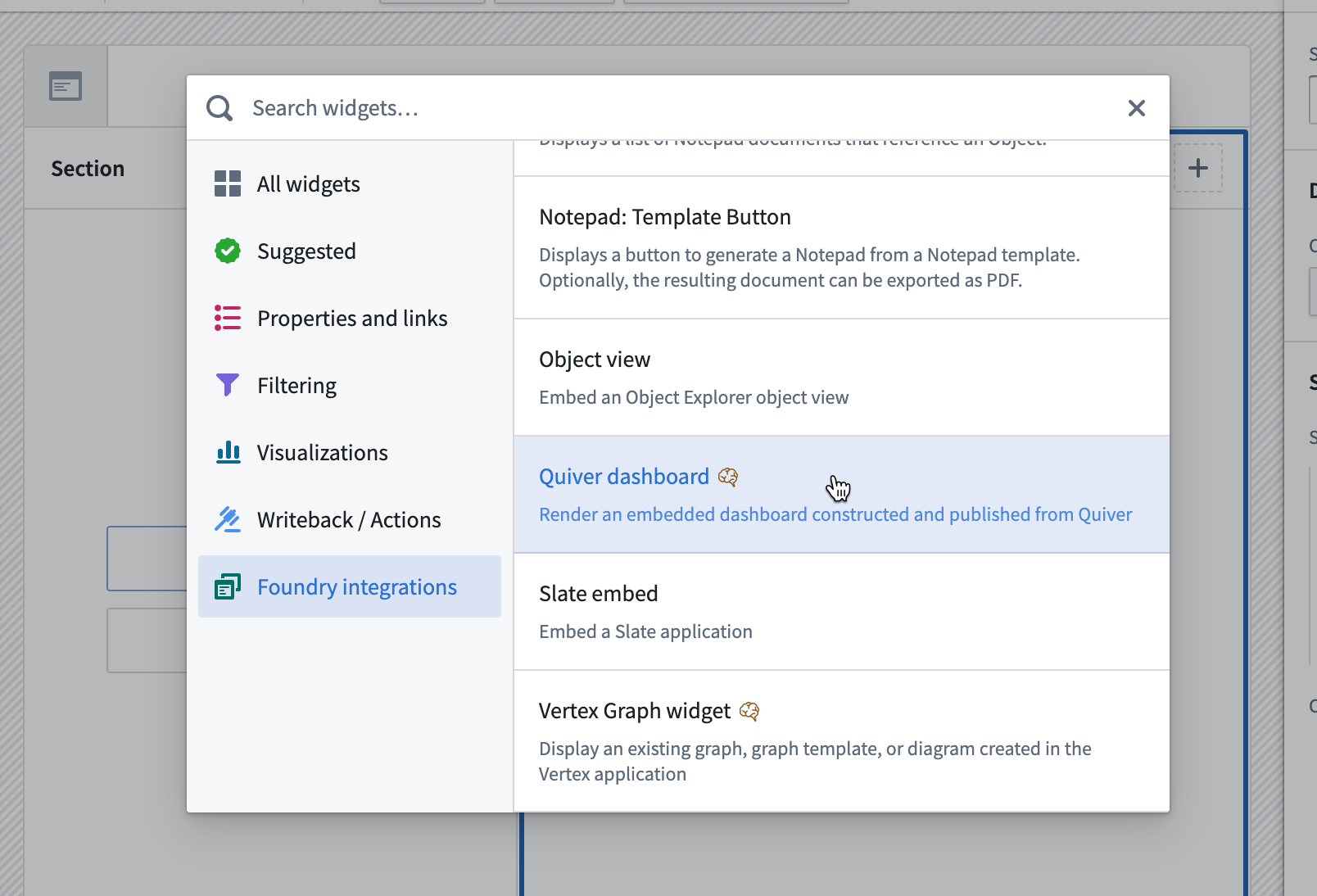Click the green Suggested checkmark icon

(x=228, y=251)
